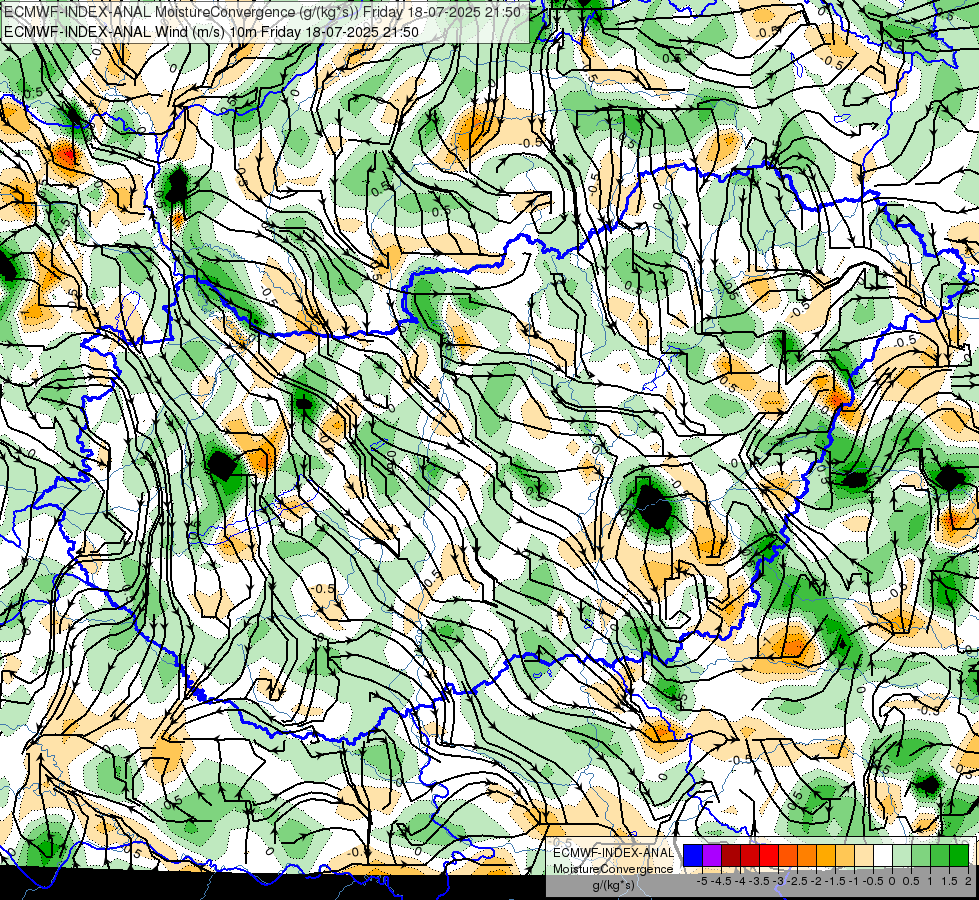Pick the dark red swatch between -4.5 and -4
The image size is (979, 900).
[x=731, y=855]
